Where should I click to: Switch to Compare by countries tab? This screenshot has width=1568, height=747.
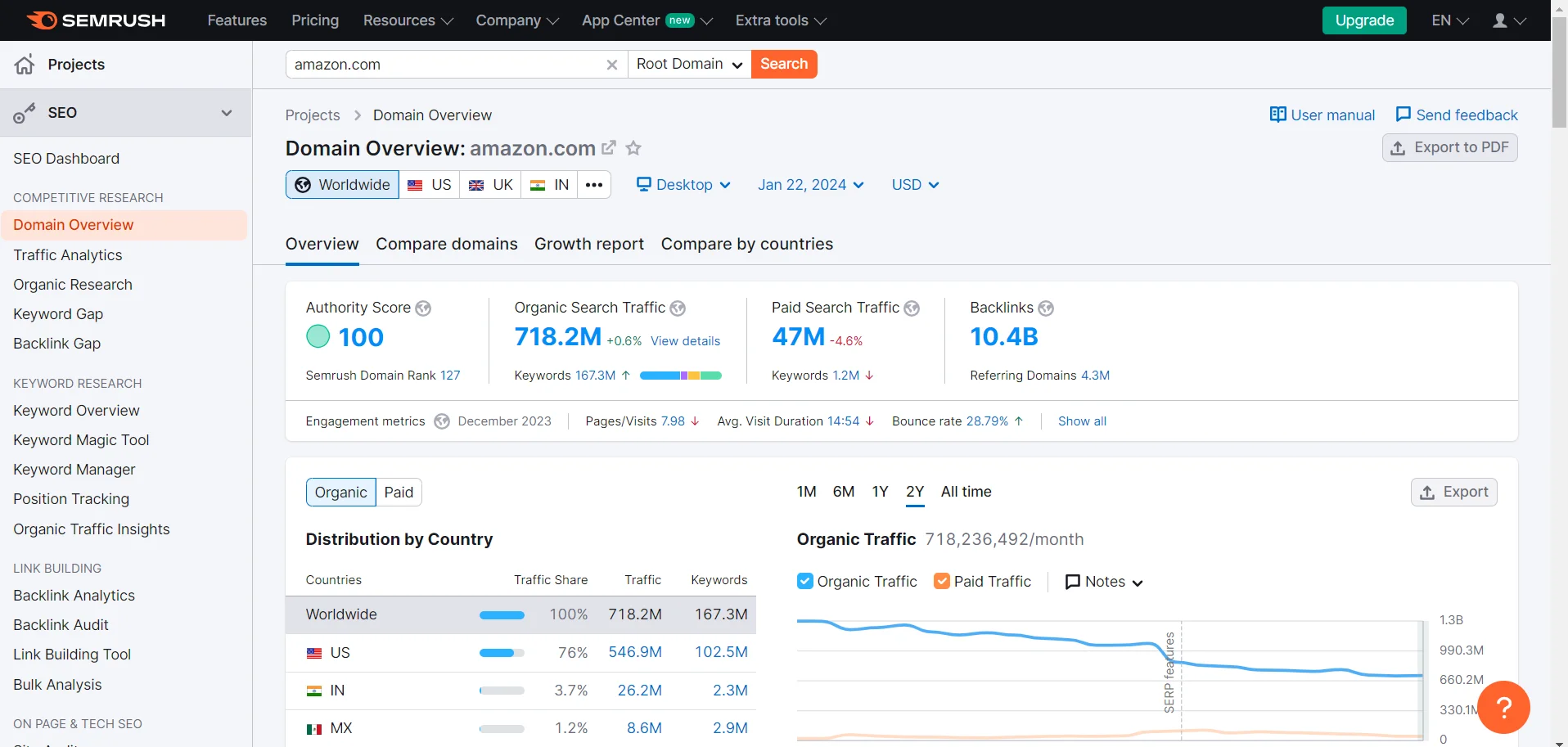pos(747,244)
